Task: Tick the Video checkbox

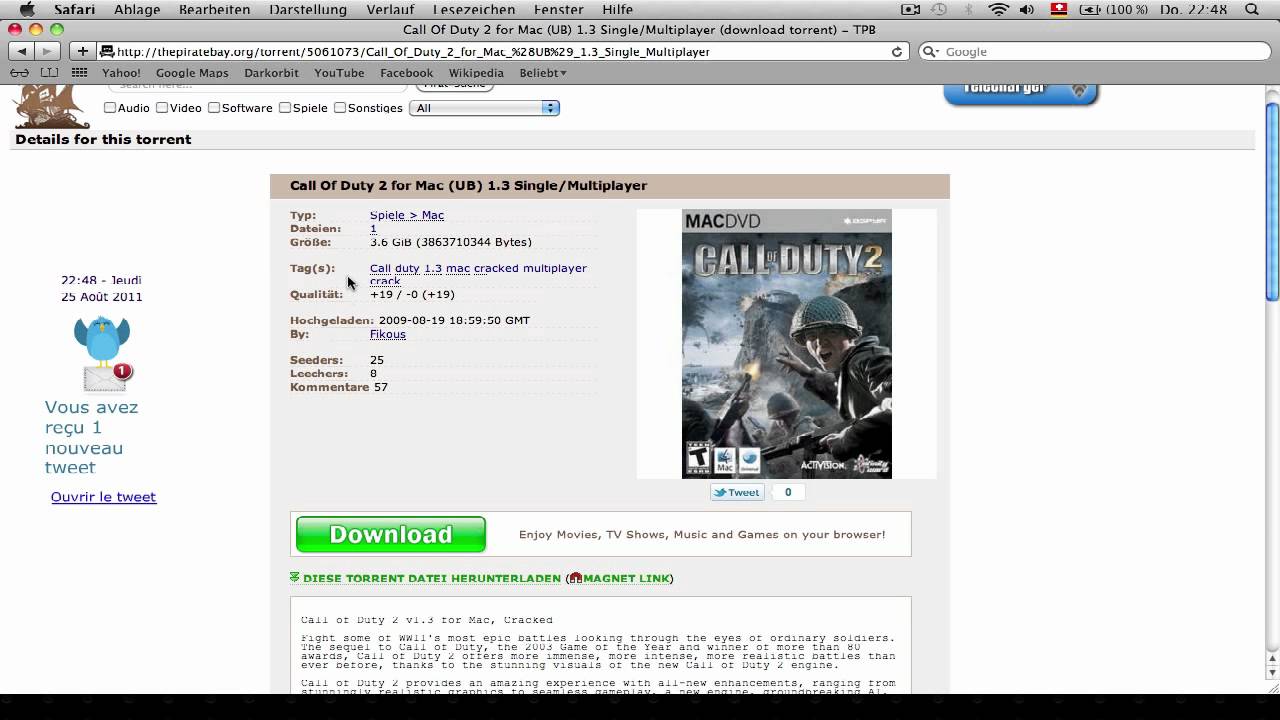Action: point(162,108)
